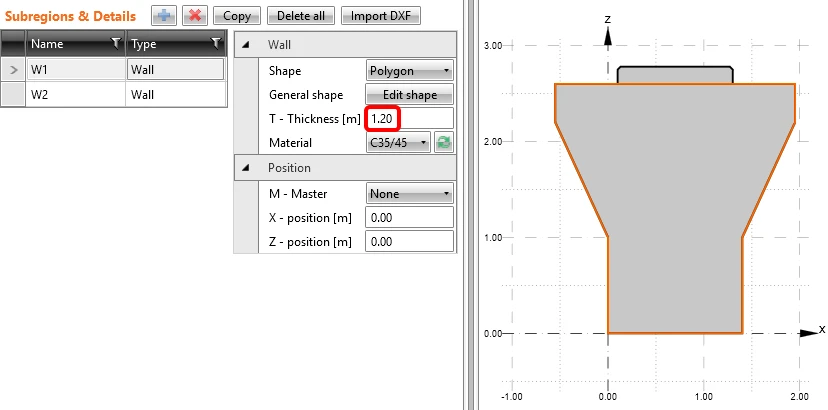The width and height of the screenshot is (828, 410).
Task: Click the Type column header
Action: pyautogui.click(x=176, y=44)
